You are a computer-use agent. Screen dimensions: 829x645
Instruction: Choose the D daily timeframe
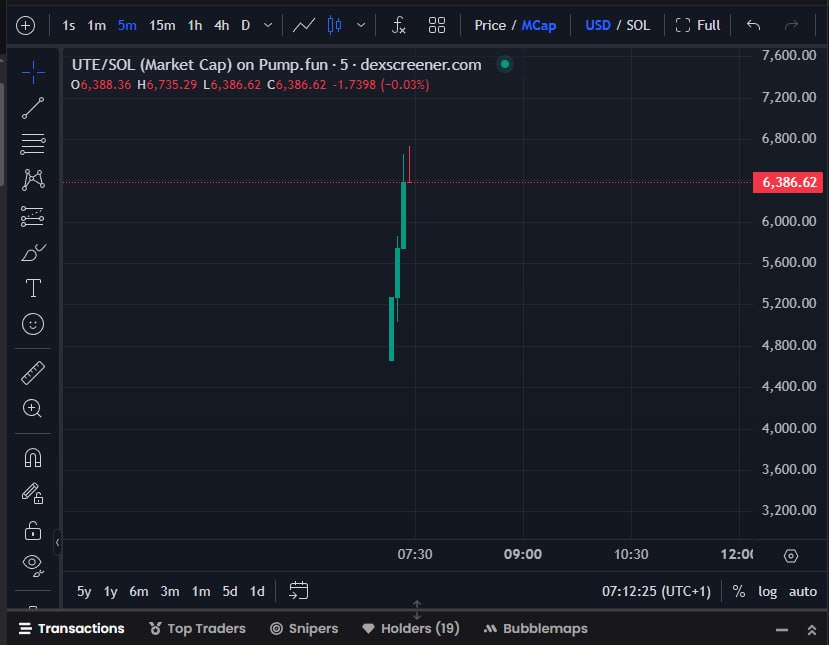tap(245, 25)
